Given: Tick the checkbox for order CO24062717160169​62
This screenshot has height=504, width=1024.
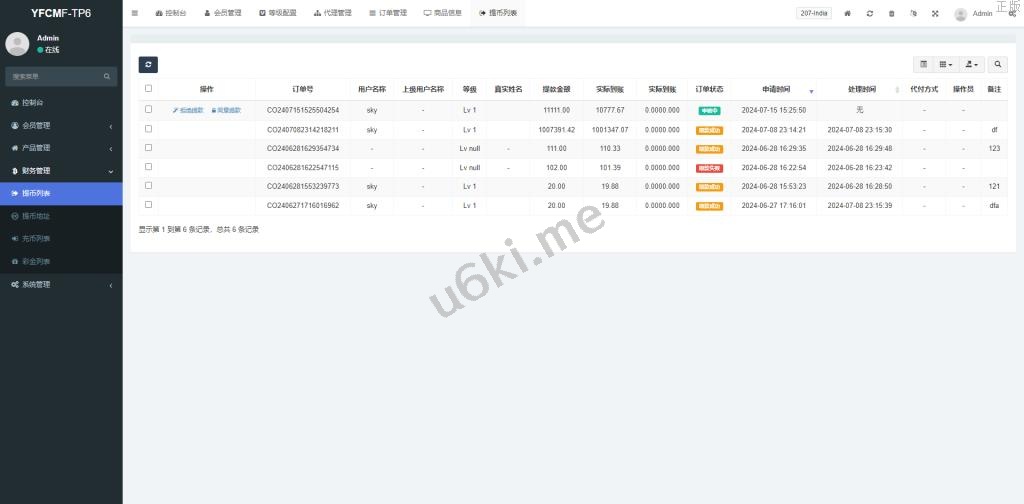Looking at the screenshot, I should pyautogui.click(x=149, y=205).
